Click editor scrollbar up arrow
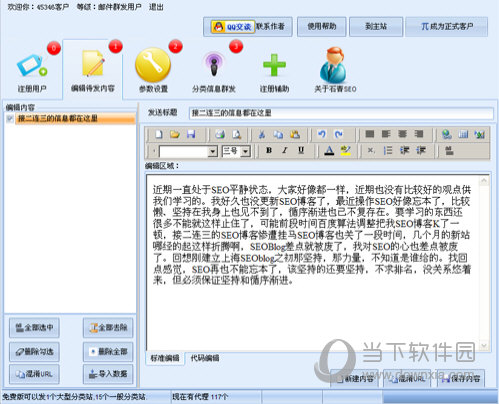The image size is (499, 404). pyautogui.click(x=484, y=181)
